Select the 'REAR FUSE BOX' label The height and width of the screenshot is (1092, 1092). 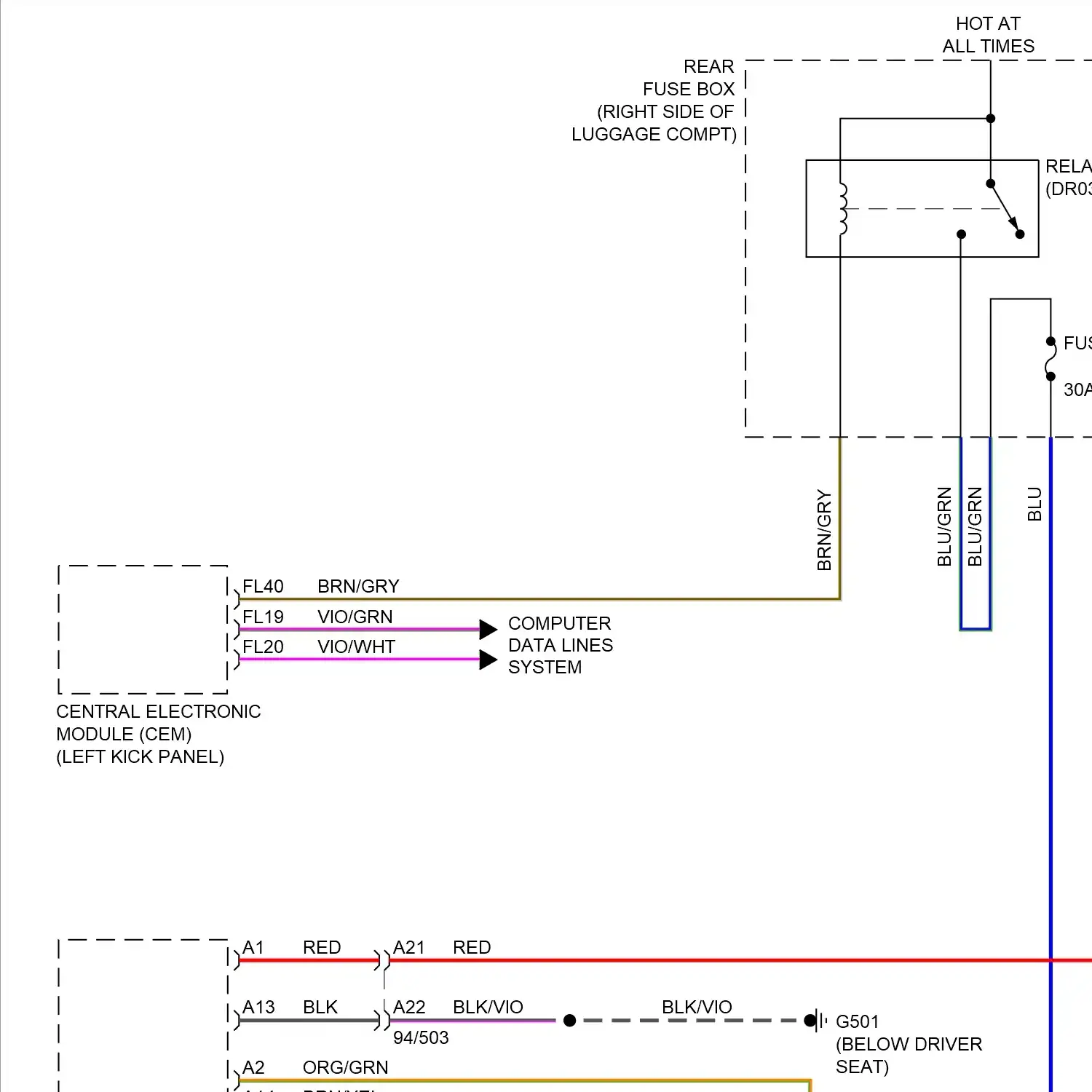point(689,78)
